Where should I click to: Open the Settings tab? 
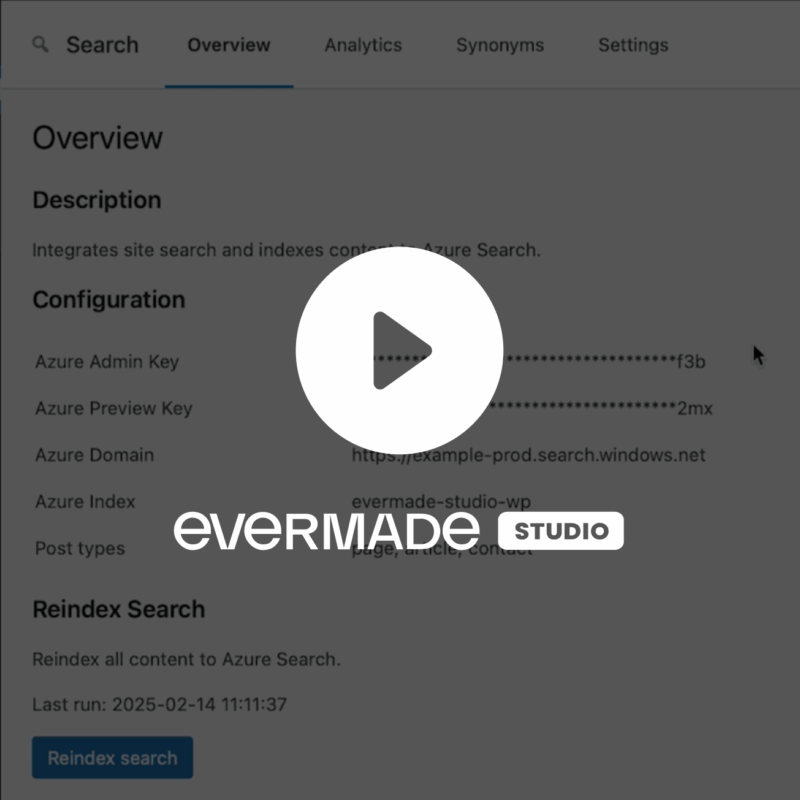(633, 45)
